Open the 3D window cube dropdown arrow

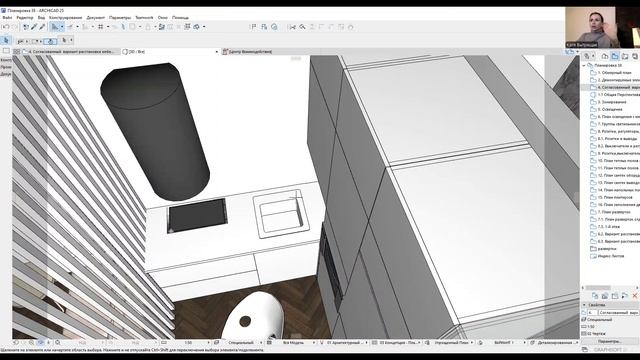click(204, 27)
